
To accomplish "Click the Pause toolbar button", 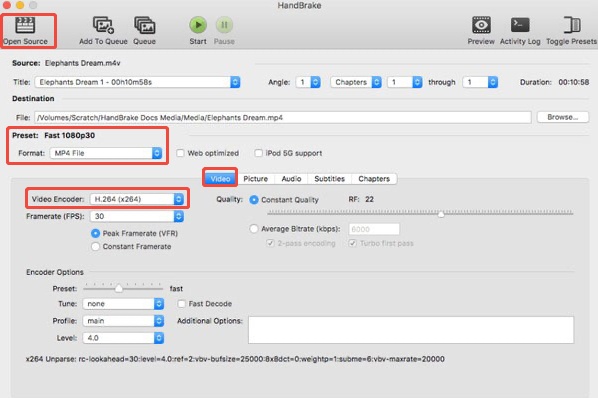I will [224, 25].
